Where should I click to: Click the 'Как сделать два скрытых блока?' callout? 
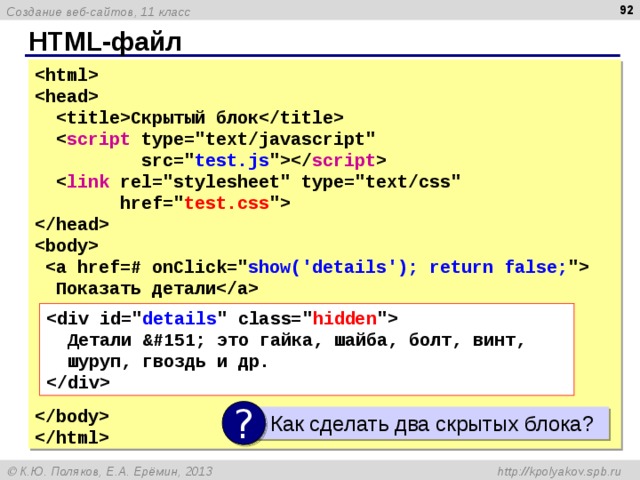click(433, 424)
